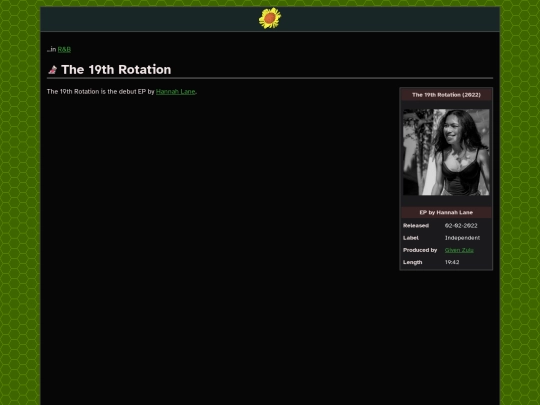
Task: Click the Produced by row label
Action: pyautogui.click(x=420, y=250)
